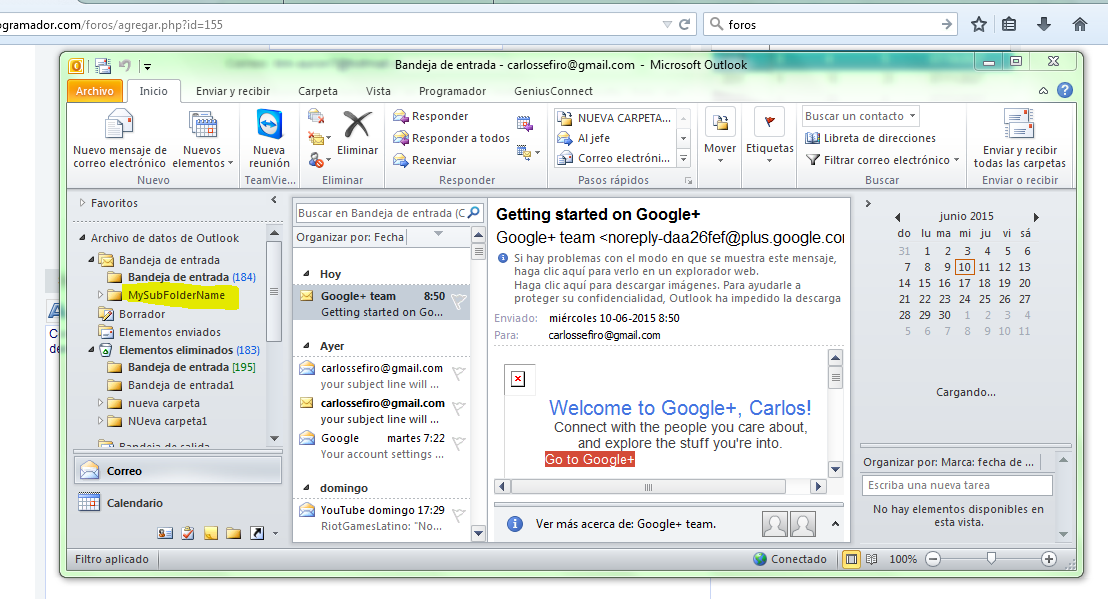
Task: Open the Clean Up dropdown in Eliminar group
Action: point(319,138)
